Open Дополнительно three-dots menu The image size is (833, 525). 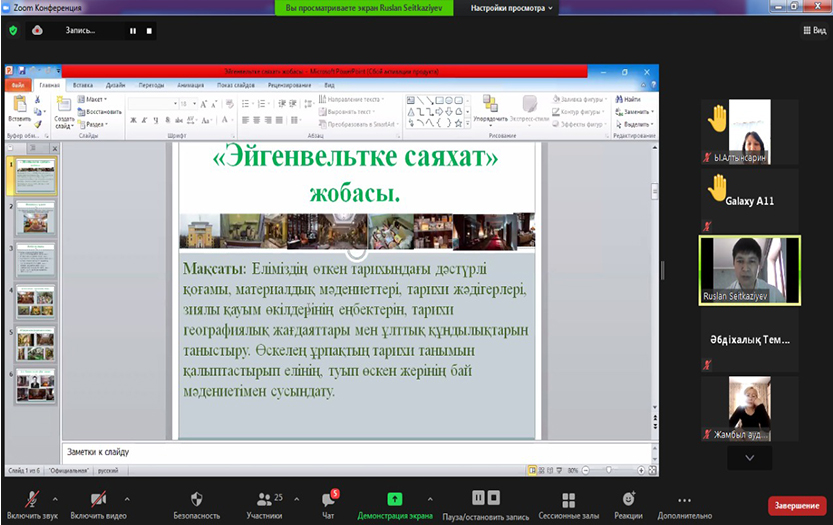point(685,499)
